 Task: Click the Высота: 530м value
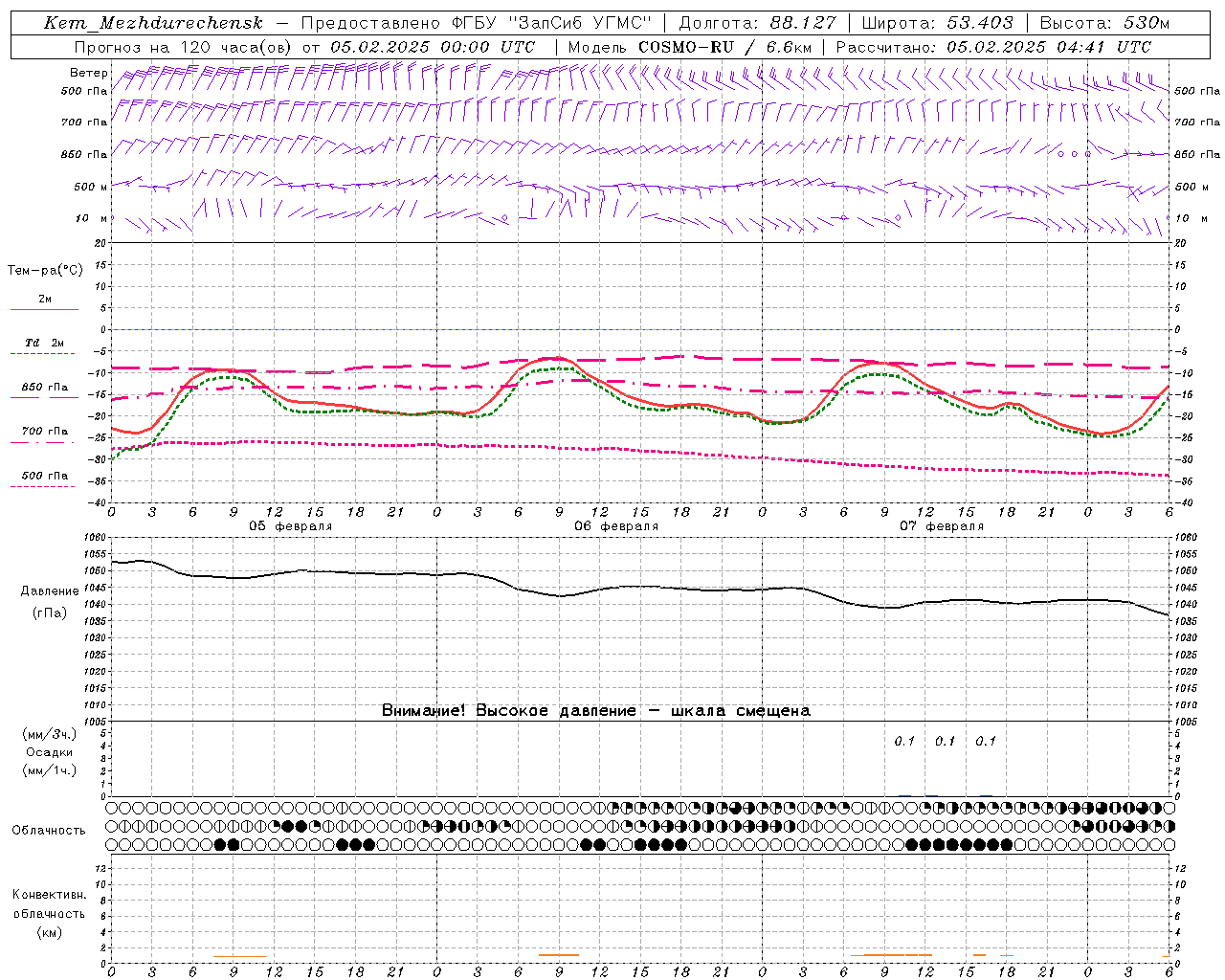(x=1103, y=23)
